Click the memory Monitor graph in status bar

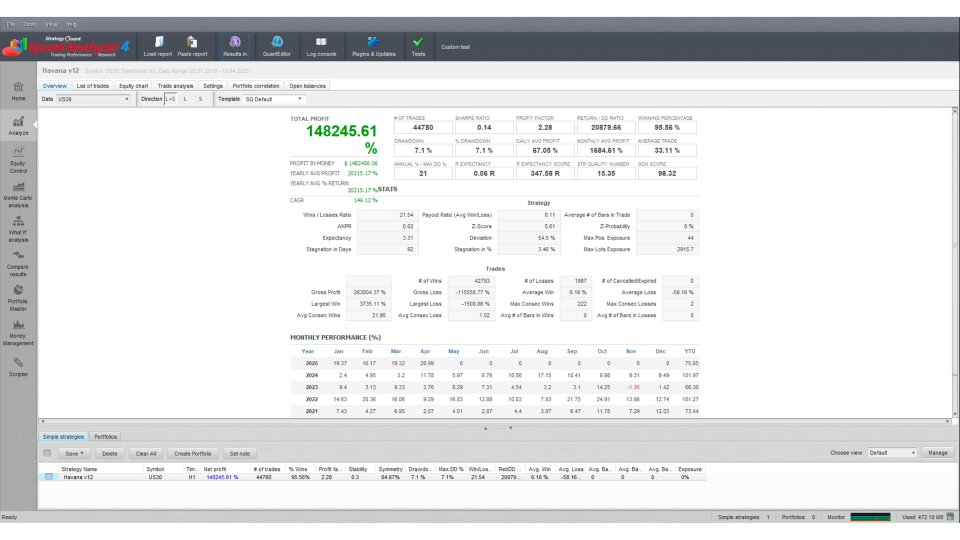[x=870, y=517]
